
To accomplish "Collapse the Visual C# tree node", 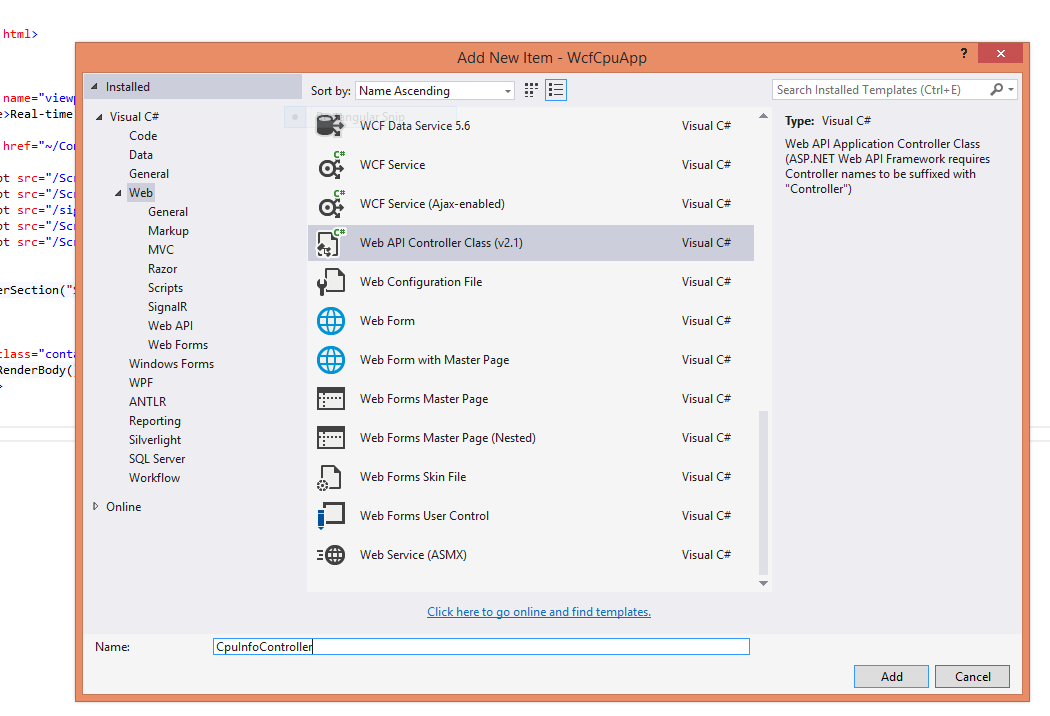I will [x=100, y=116].
